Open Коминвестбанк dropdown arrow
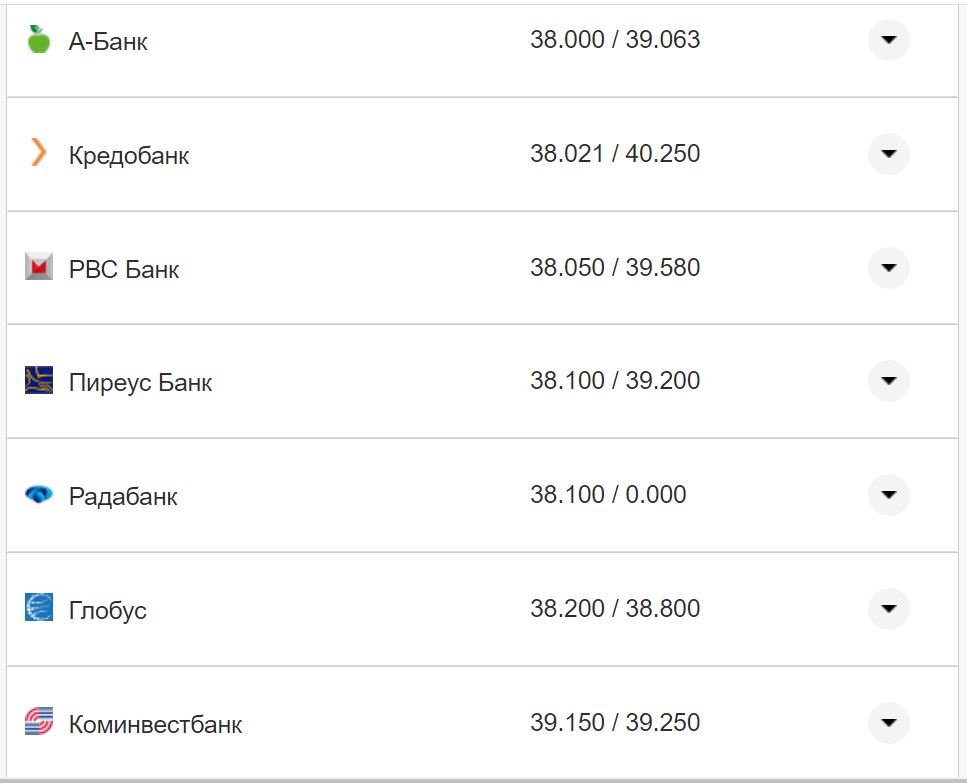967x783 pixels. (888, 723)
